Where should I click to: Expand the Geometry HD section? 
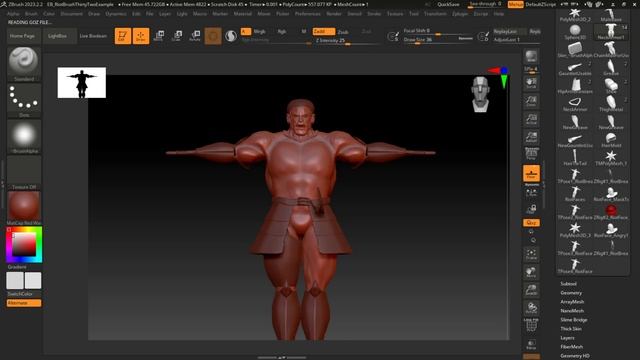[575, 356]
